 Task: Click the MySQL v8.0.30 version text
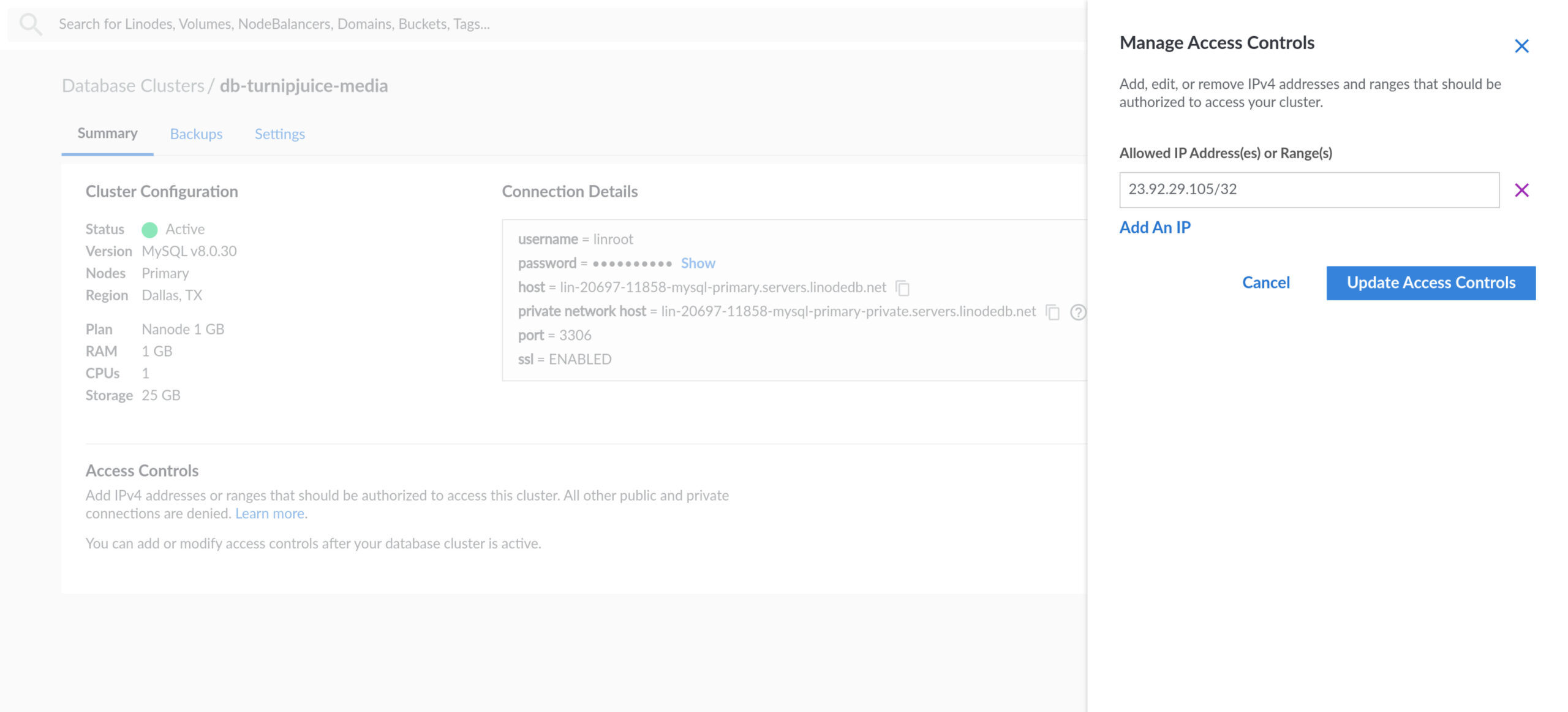189,251
